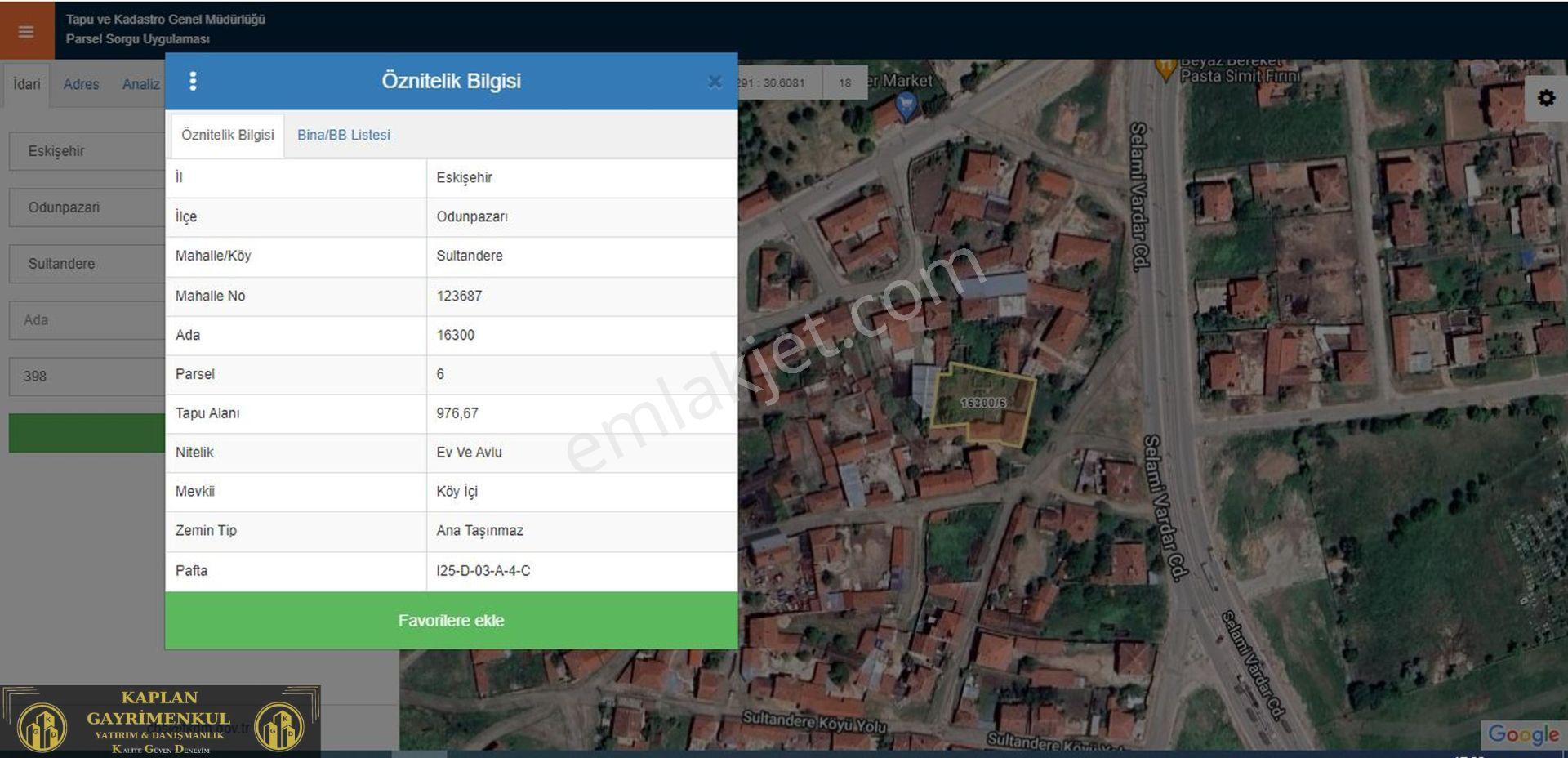Switch to the Bina/BB Listesi tab
Viewport: 1568px width, 758px height.
(344, 135)
